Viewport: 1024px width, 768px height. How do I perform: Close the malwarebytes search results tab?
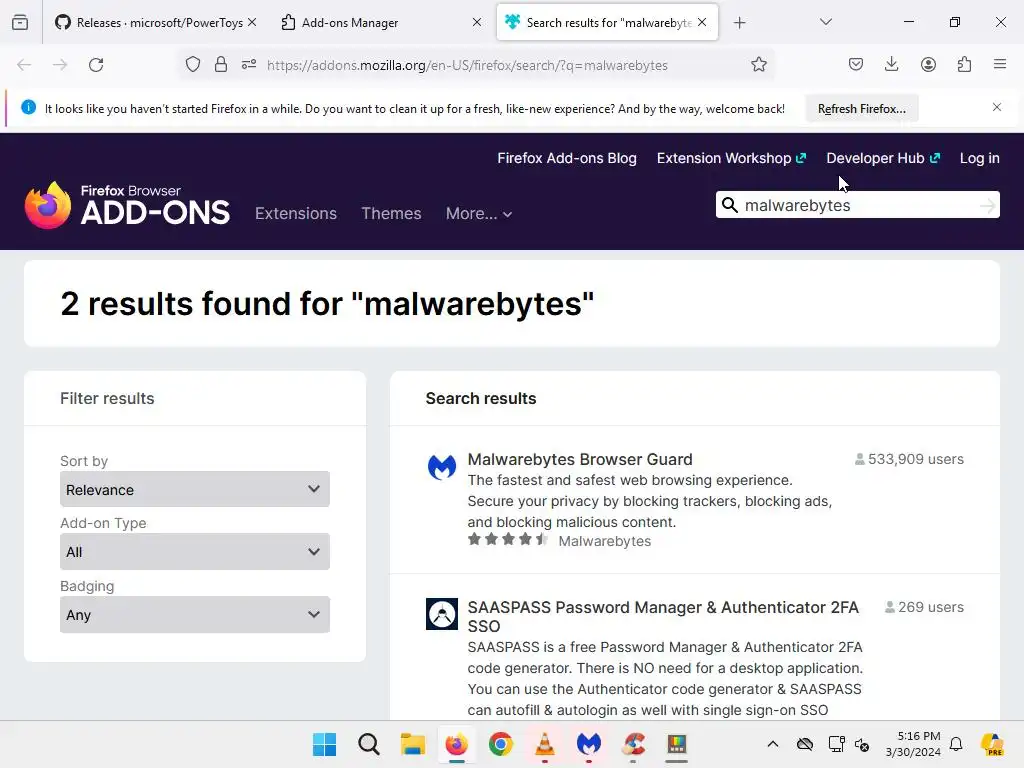coord(702,22)
